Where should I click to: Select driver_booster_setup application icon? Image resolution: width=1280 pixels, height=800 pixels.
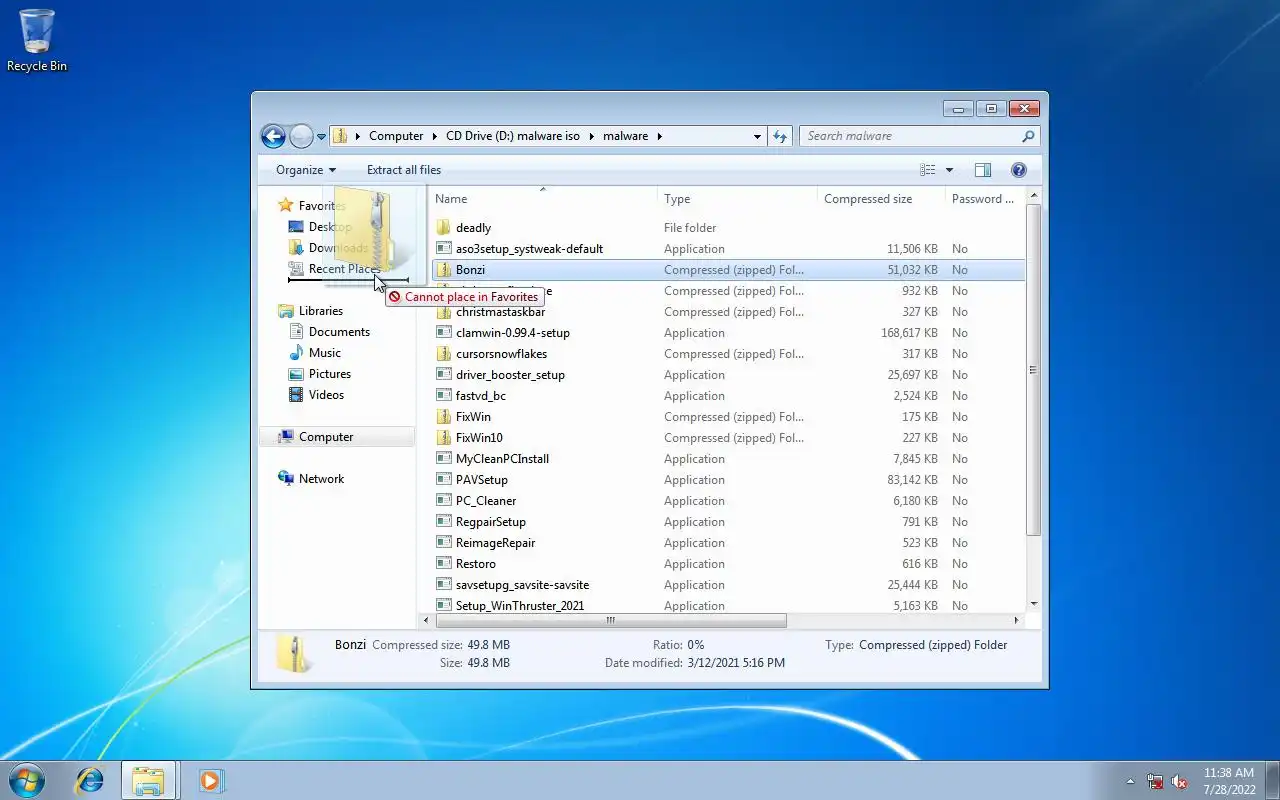(x=445, y=375)
